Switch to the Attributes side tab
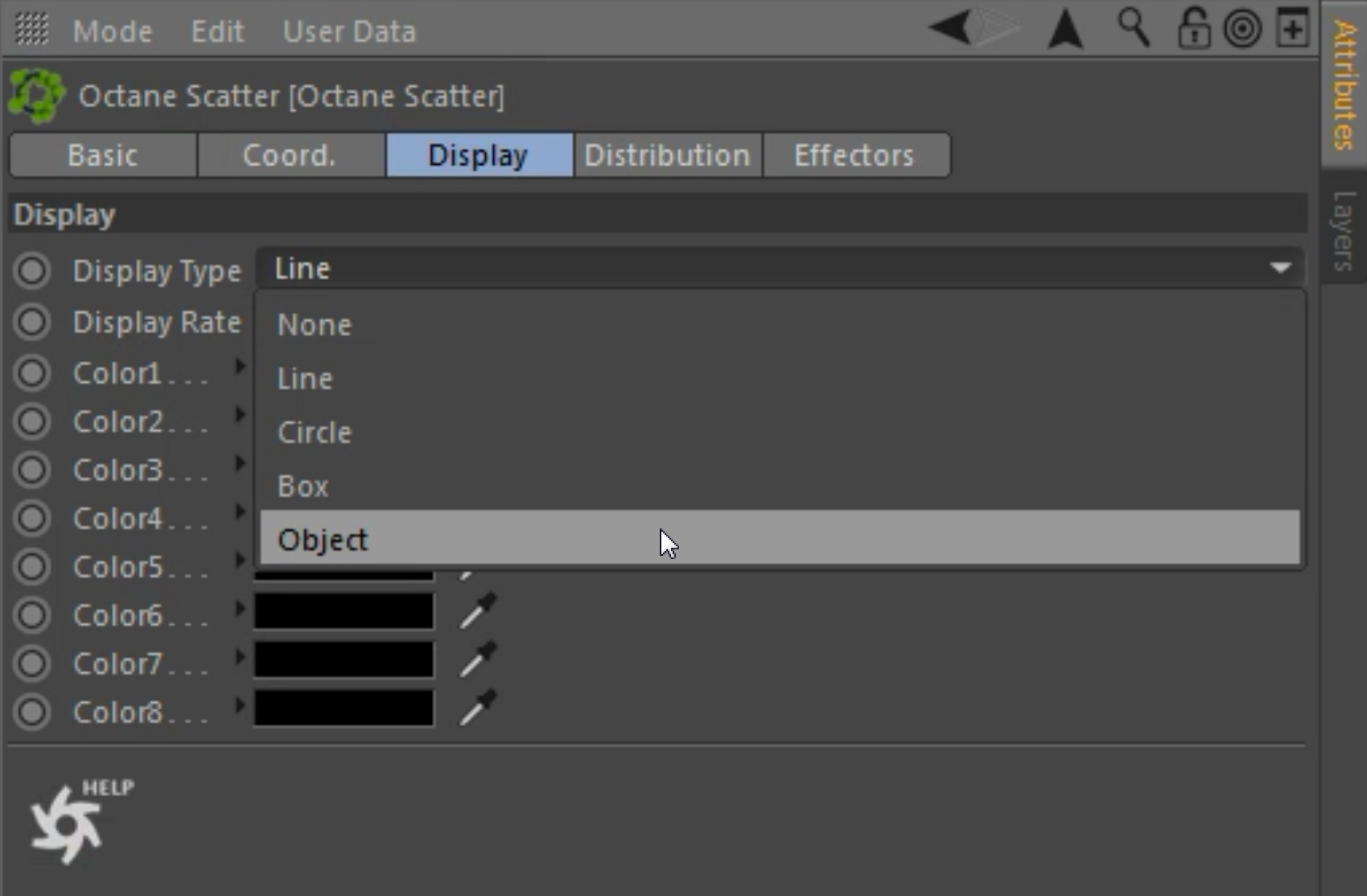Image resolution: width=1367 pixels, height=896 pixels. click(x=1344, y=84)
